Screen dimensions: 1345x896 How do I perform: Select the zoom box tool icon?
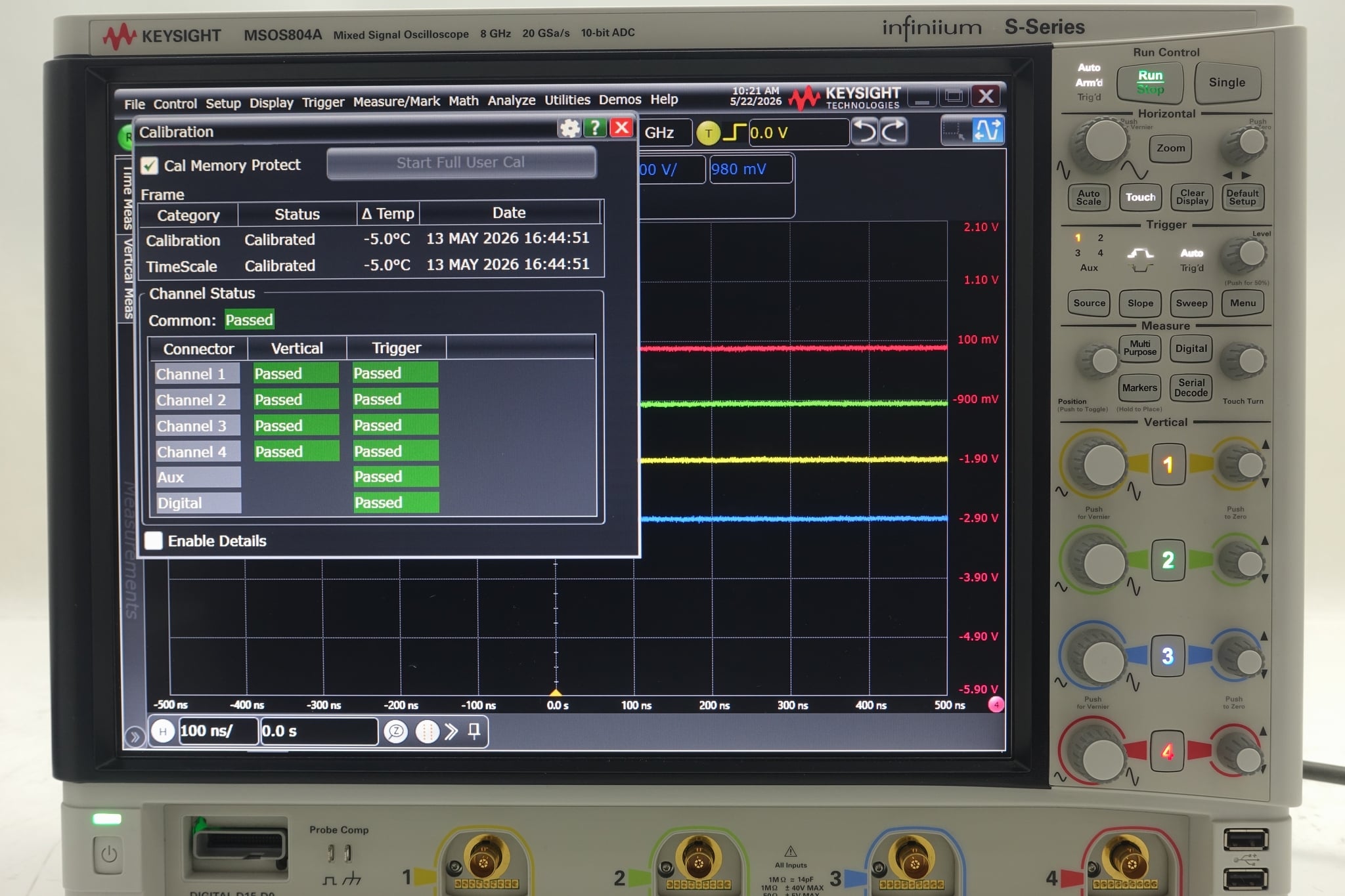954,130
